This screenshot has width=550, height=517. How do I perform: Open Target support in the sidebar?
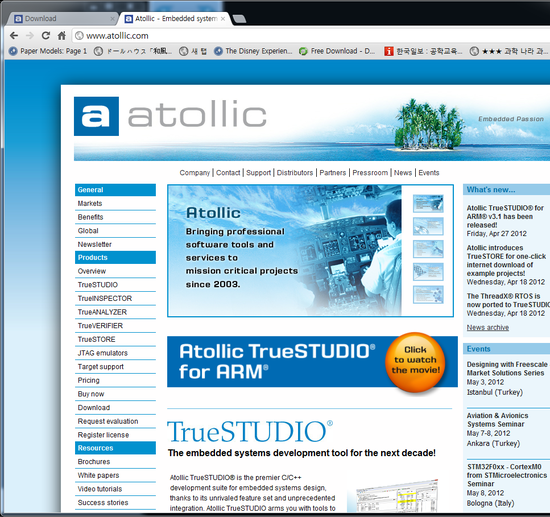(x=101, y=367)
